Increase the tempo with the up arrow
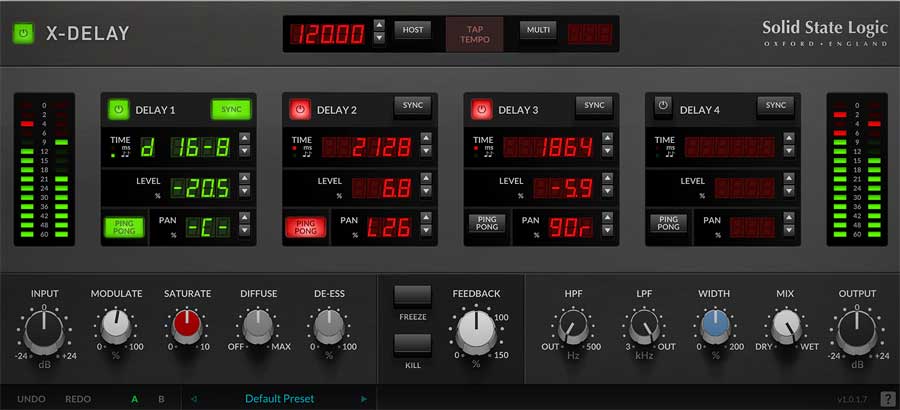 tap(379, 25)
